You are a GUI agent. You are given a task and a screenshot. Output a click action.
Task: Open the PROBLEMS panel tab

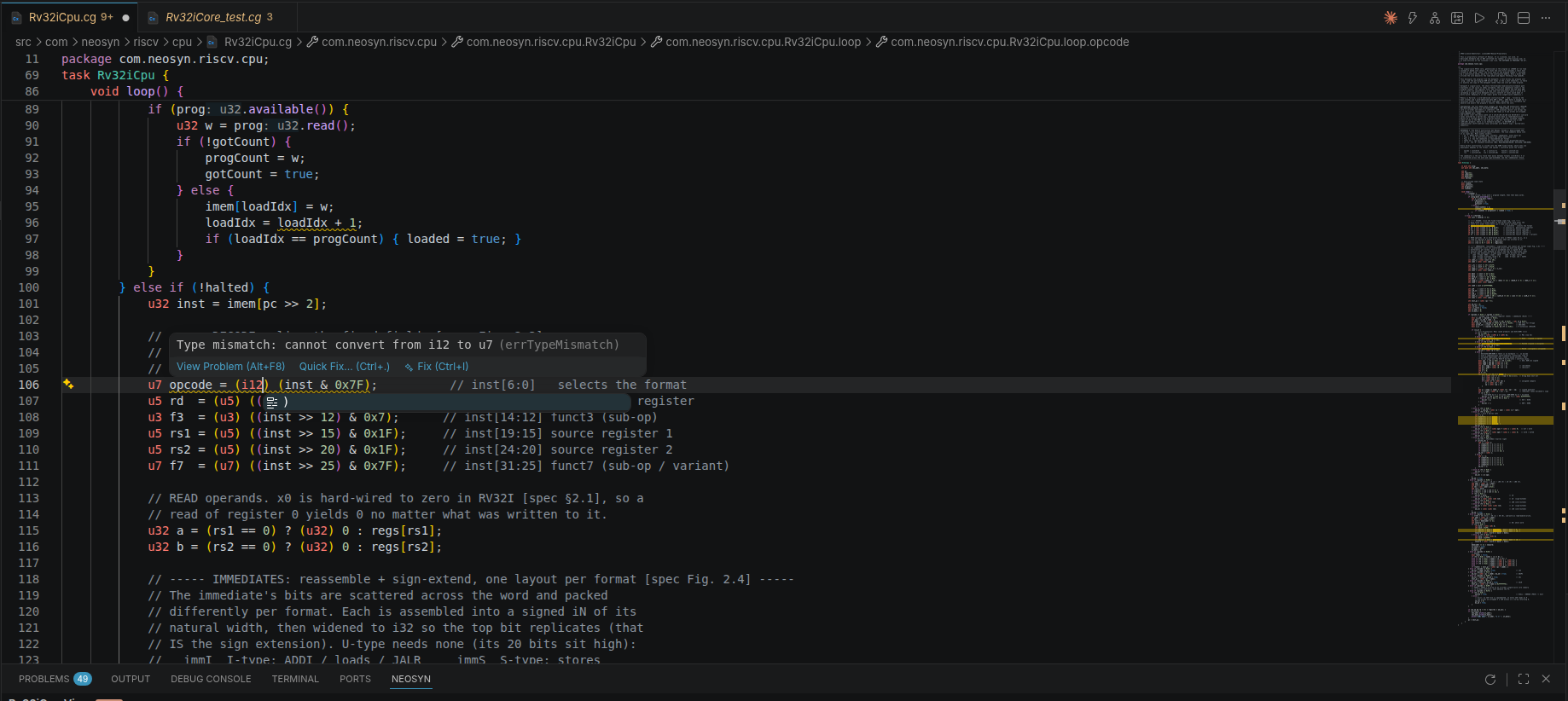55,679
